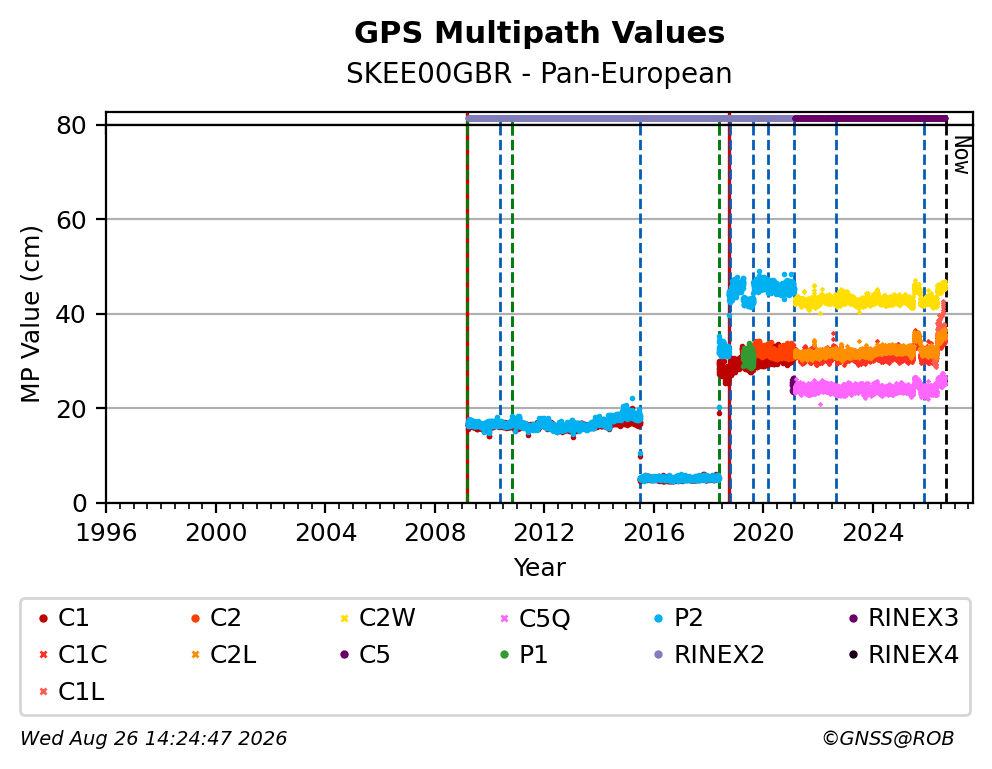Click the light purple RINEX2 bar at top
Viewport: 992px width, 769px height.
(629, 118)
